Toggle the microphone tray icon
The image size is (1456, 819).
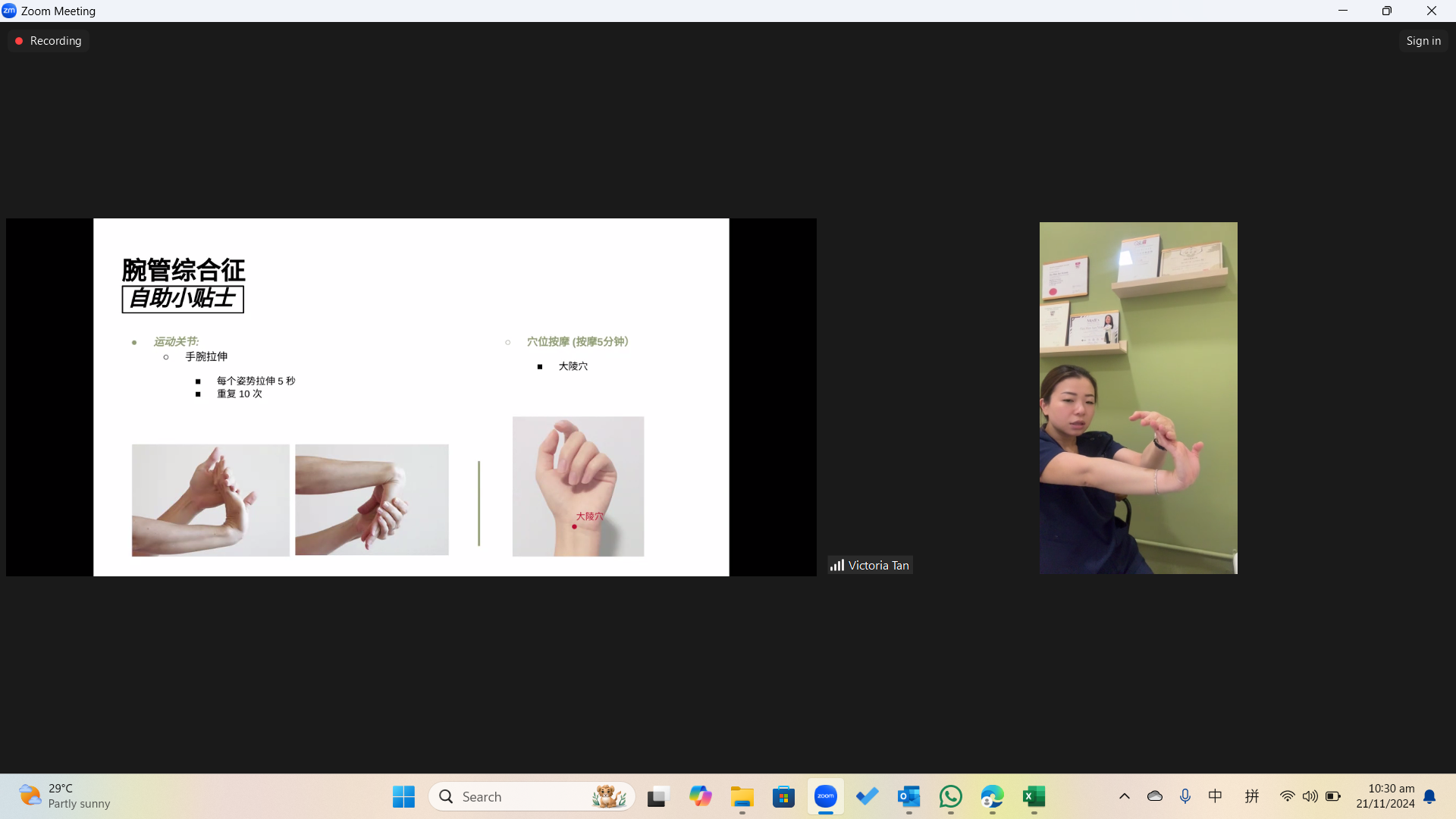[1185, 796]
